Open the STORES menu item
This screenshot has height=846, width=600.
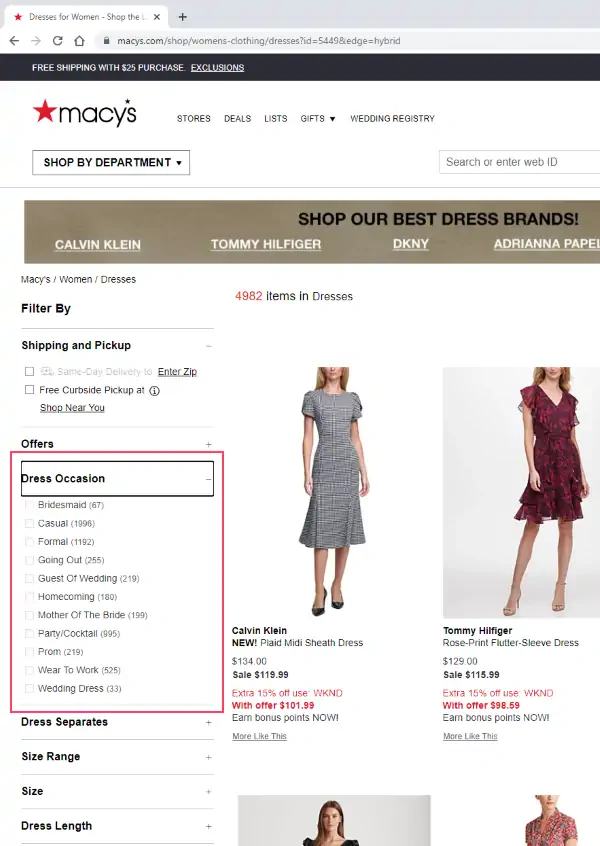[194, 118]
